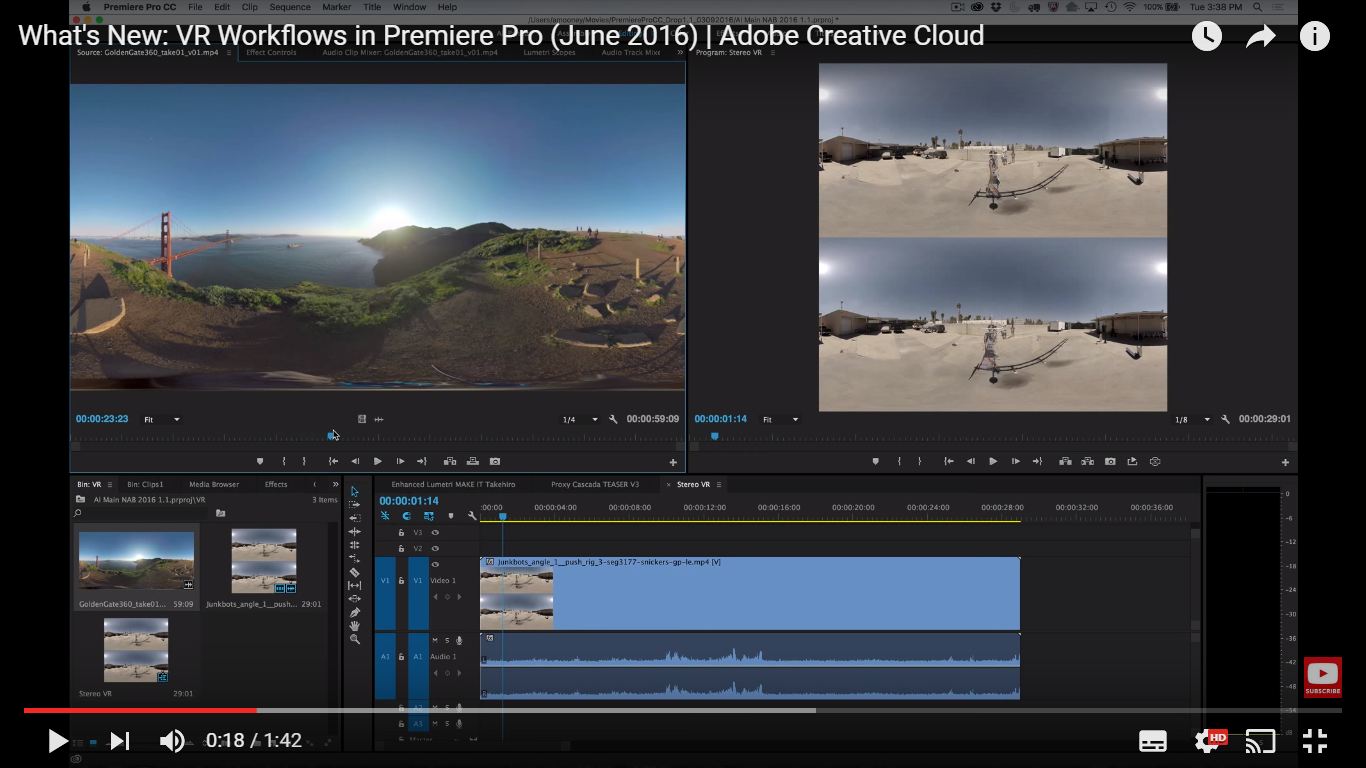1366x768 pixels.
Task: Switch to Proxy Cascada TEASER V3 sequence tab
Action: pos(595,484)
